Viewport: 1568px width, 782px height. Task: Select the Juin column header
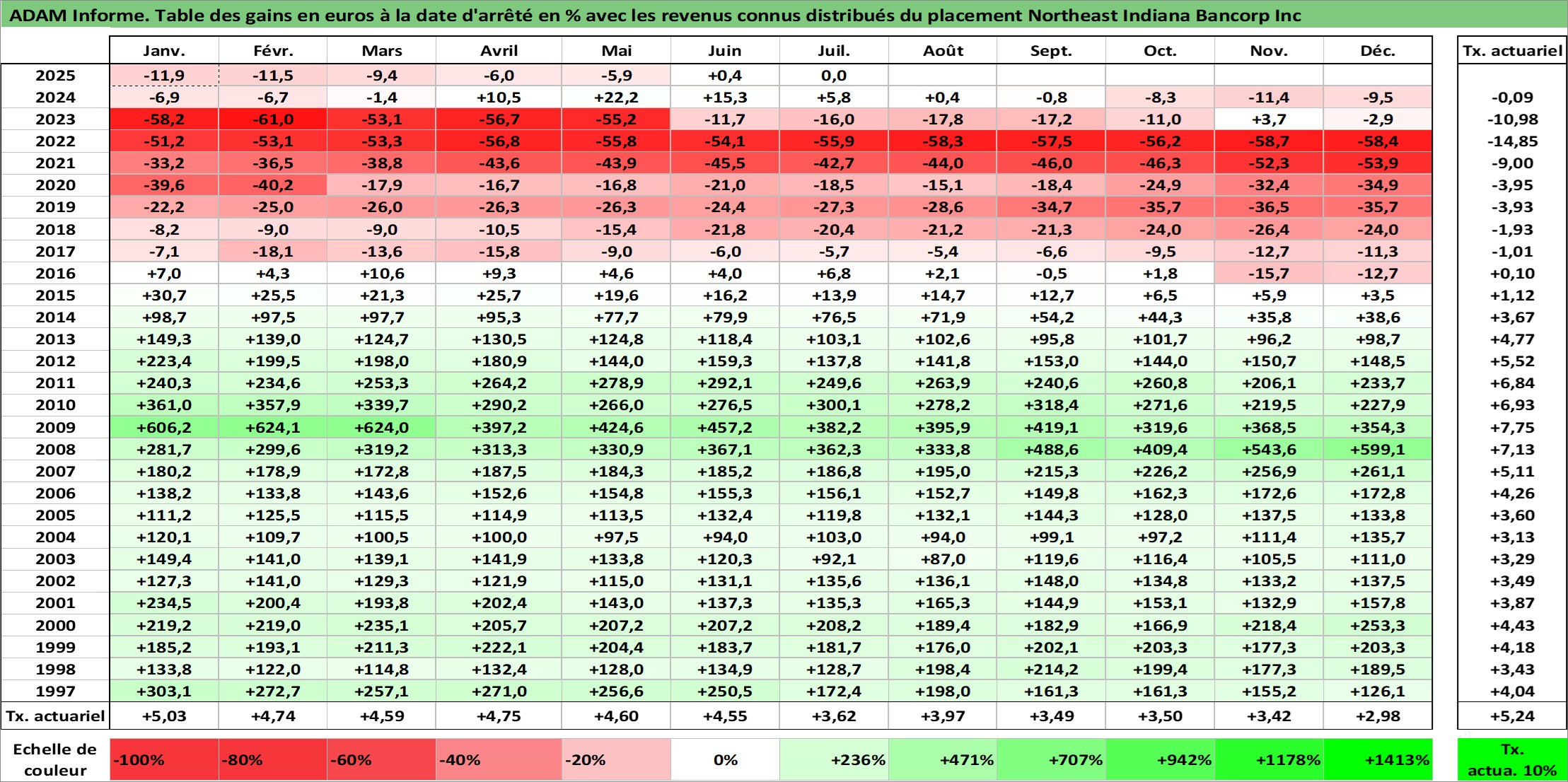coord(725,51)
